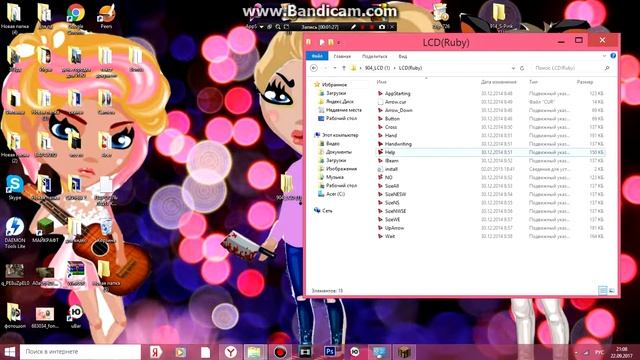Select the install setup file

[x=391, y=169]
